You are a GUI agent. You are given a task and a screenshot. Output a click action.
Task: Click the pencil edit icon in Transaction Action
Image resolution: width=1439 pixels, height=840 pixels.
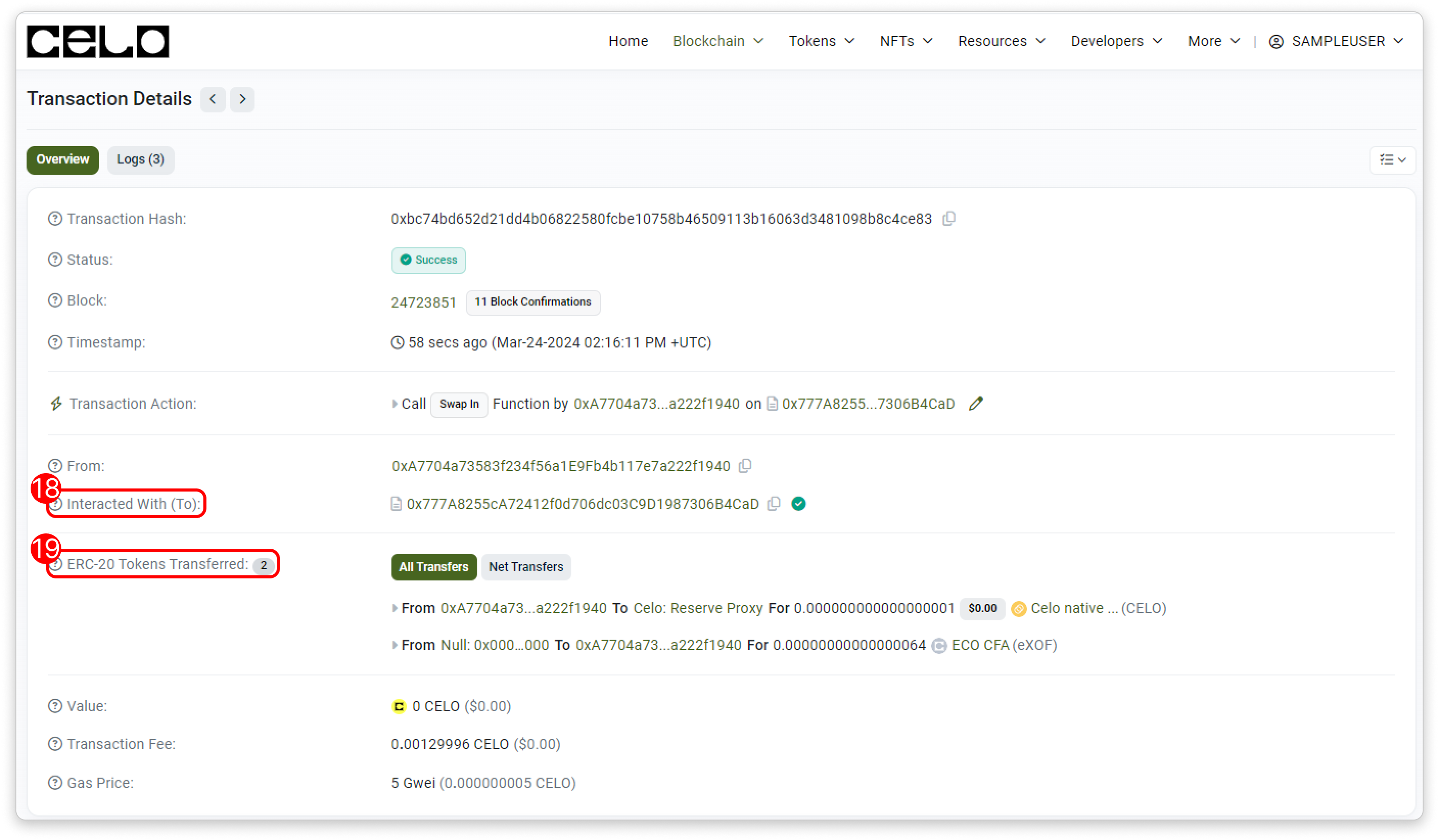click(976, 404)
